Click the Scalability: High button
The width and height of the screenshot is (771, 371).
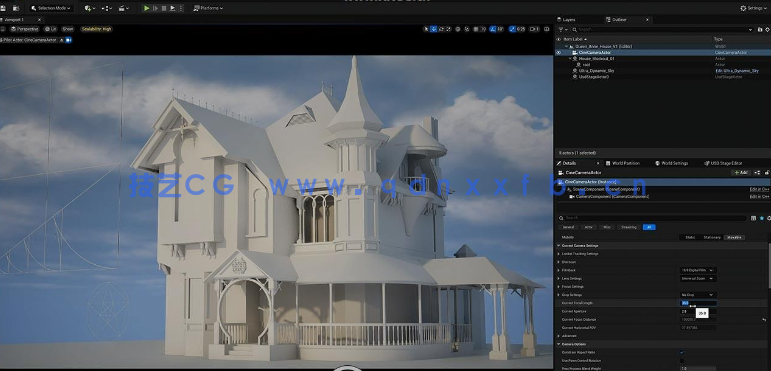click(96, 29)
